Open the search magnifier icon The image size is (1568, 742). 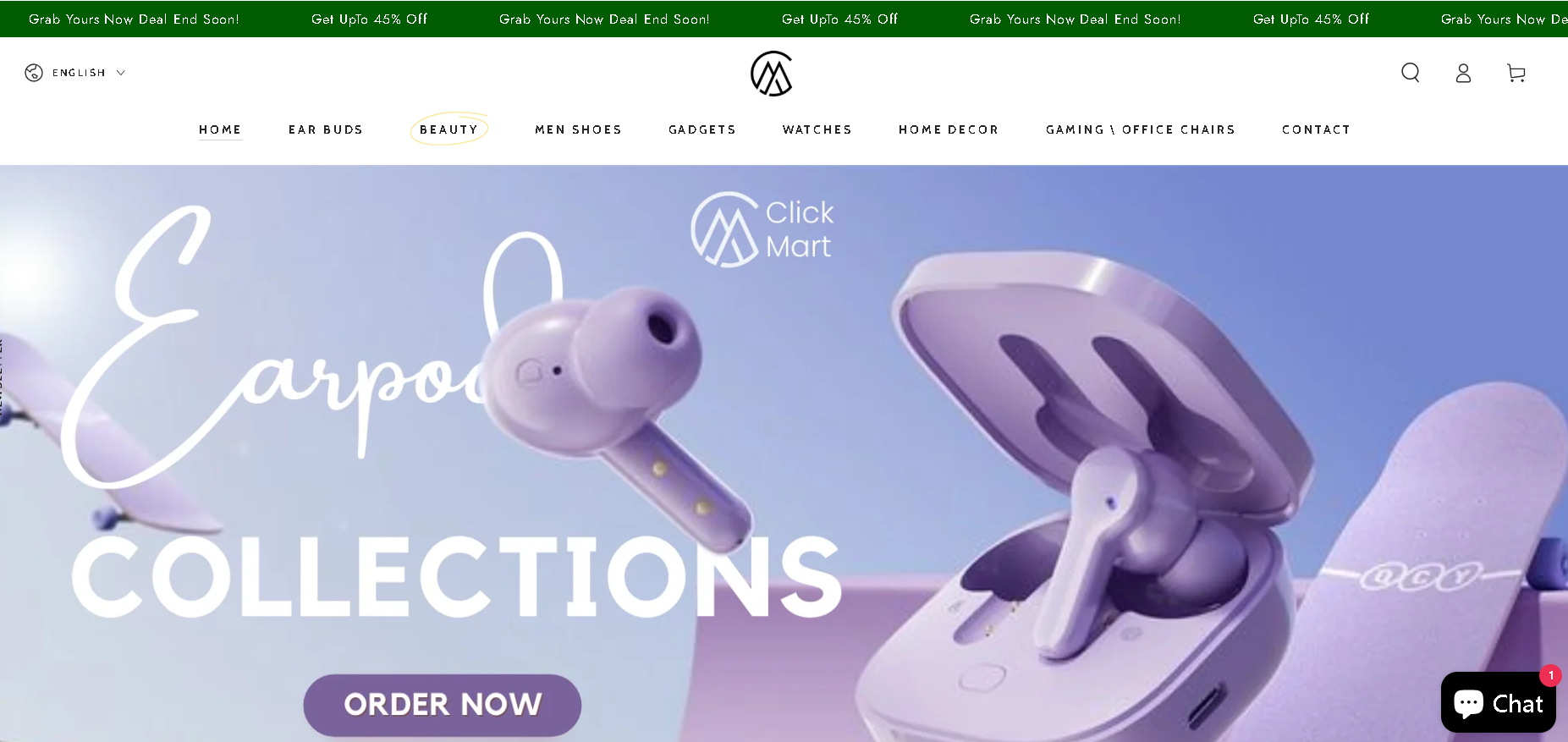click(x=1410, y=73)
